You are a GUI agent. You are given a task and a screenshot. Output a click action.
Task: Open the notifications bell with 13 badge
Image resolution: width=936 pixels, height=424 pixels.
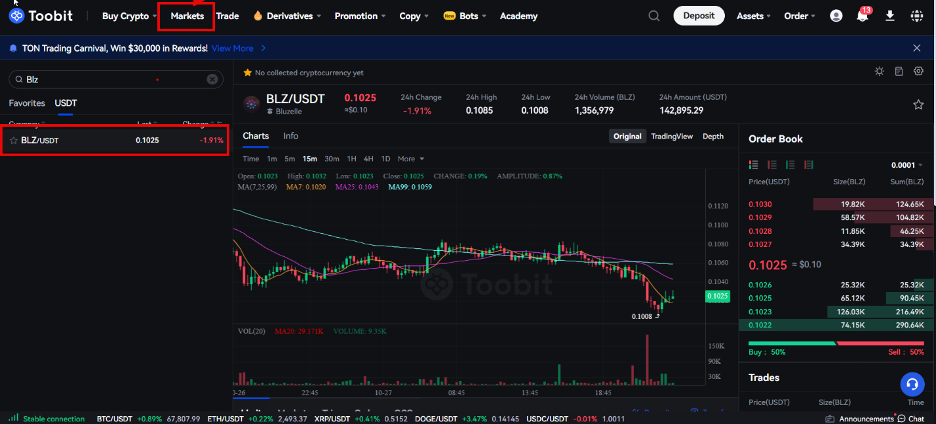click(x=863, y=16)
